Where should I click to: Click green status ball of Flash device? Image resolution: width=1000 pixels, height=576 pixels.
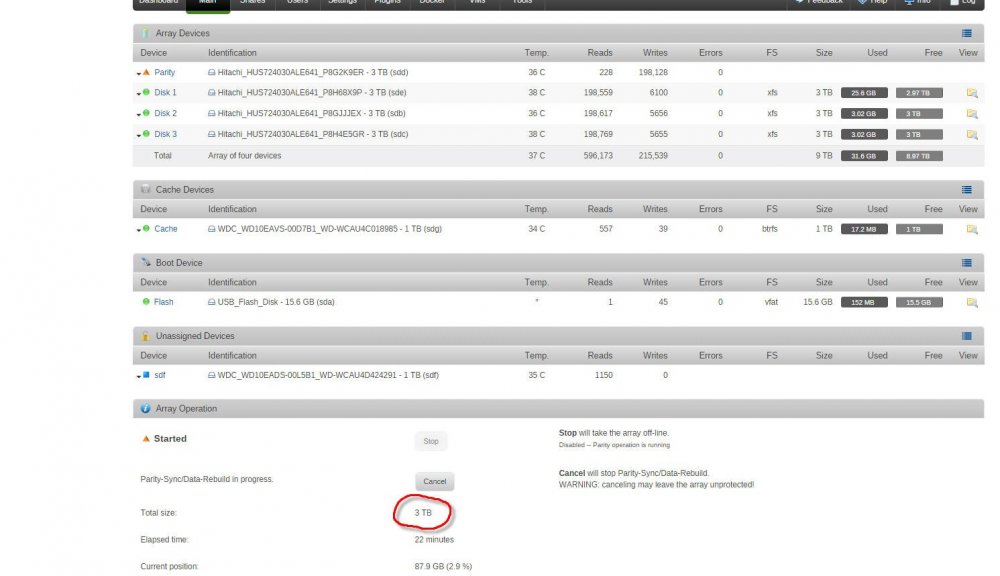pyautogui.click(x=146, y=302)
